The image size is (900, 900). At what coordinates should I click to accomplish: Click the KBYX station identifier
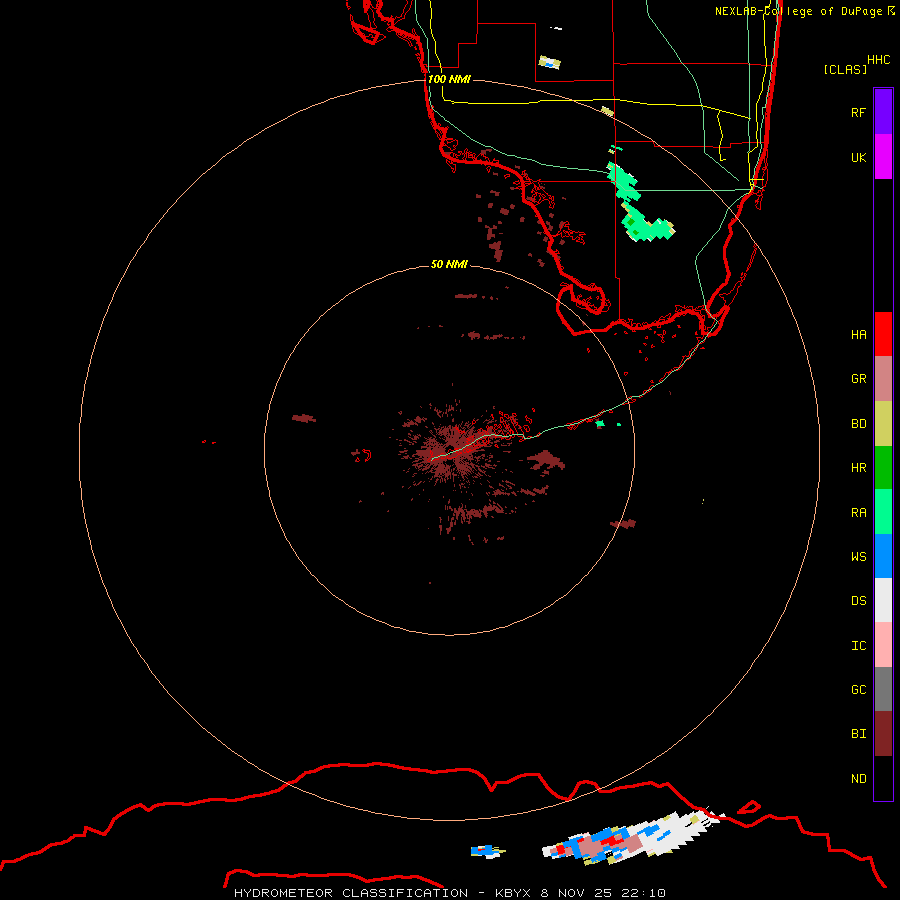(x=513, y=893)
